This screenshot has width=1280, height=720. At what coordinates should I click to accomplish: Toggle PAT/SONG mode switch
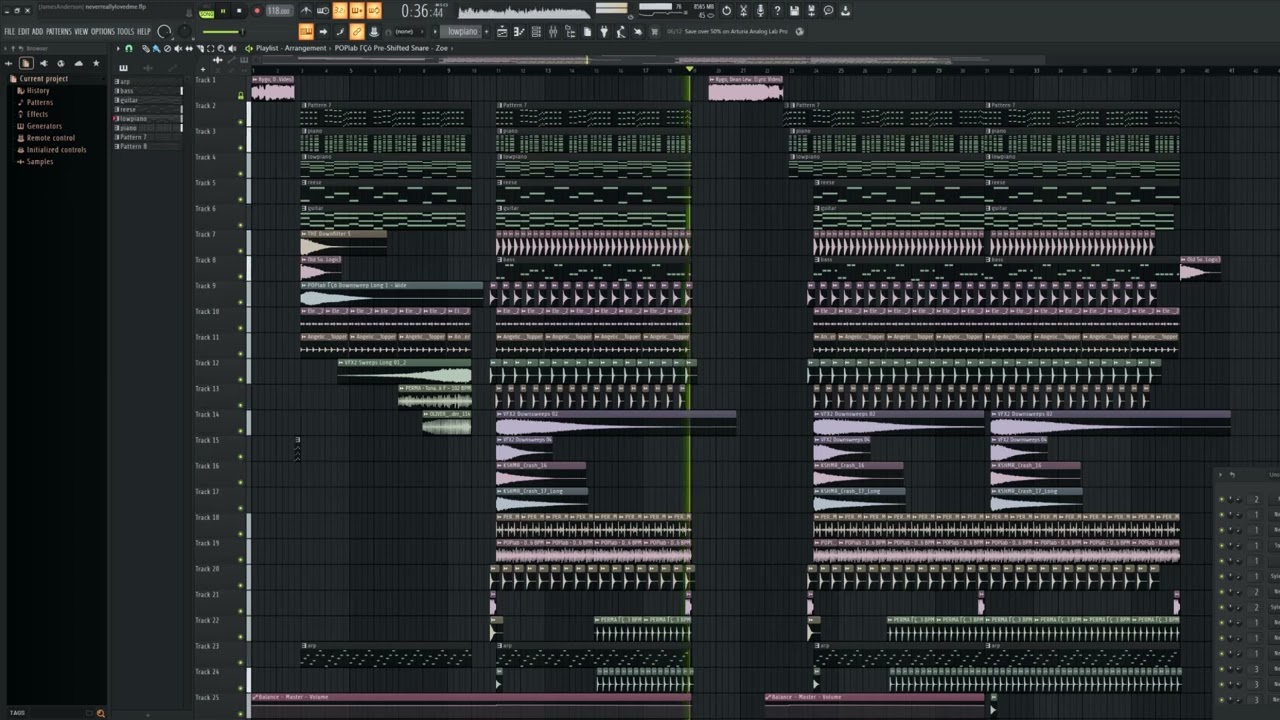pyautogui.click(x=205, y=11)
